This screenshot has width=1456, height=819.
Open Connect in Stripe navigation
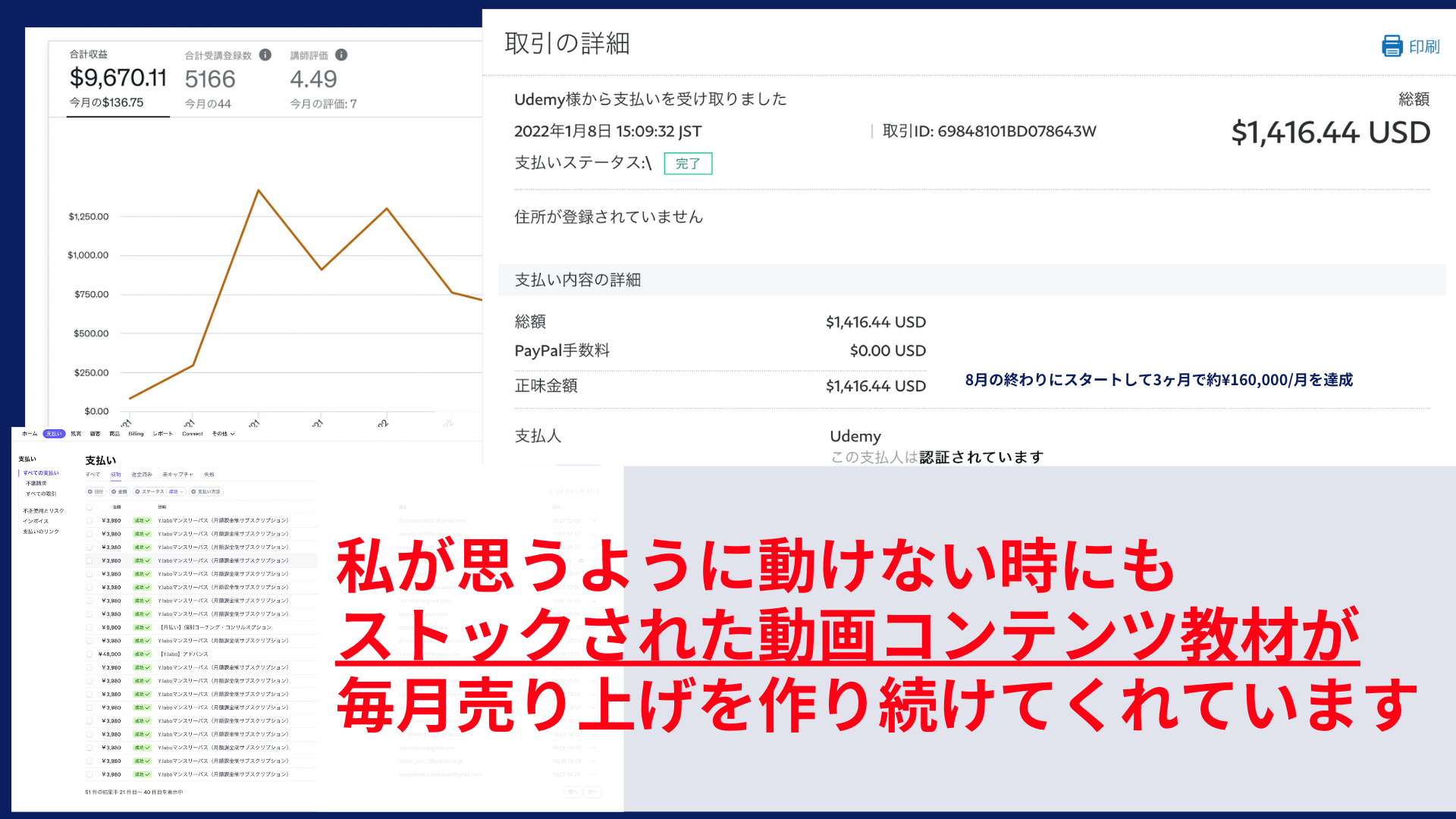coord(193,434)
